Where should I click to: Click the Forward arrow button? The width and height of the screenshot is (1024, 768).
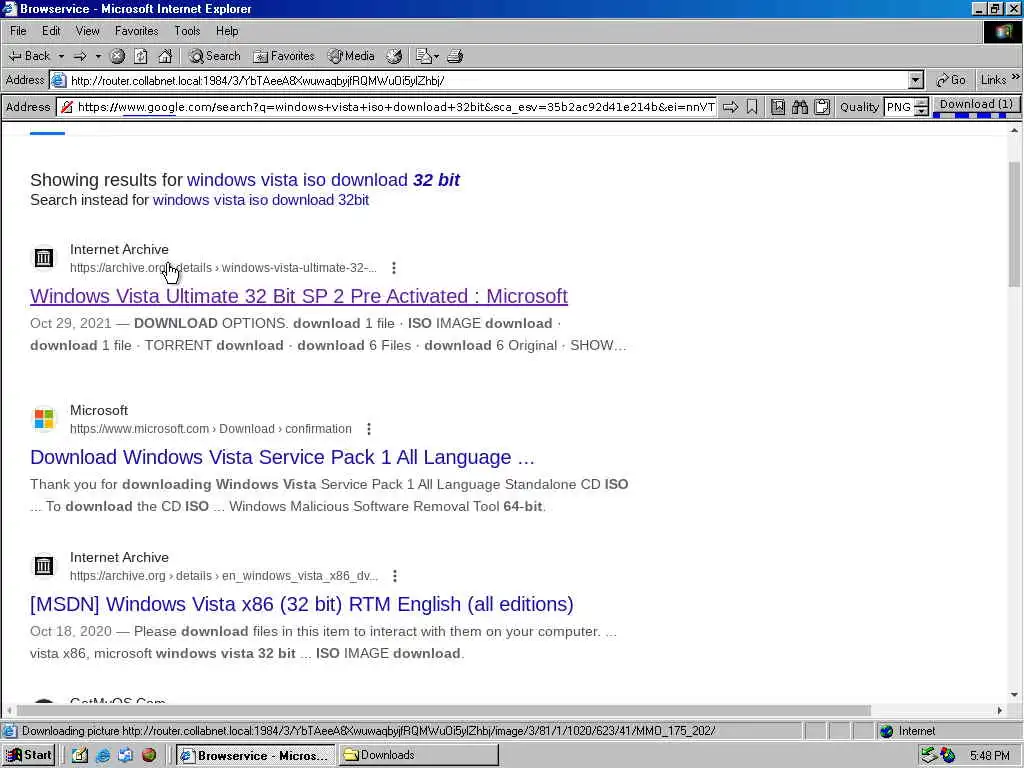(80, 56)
